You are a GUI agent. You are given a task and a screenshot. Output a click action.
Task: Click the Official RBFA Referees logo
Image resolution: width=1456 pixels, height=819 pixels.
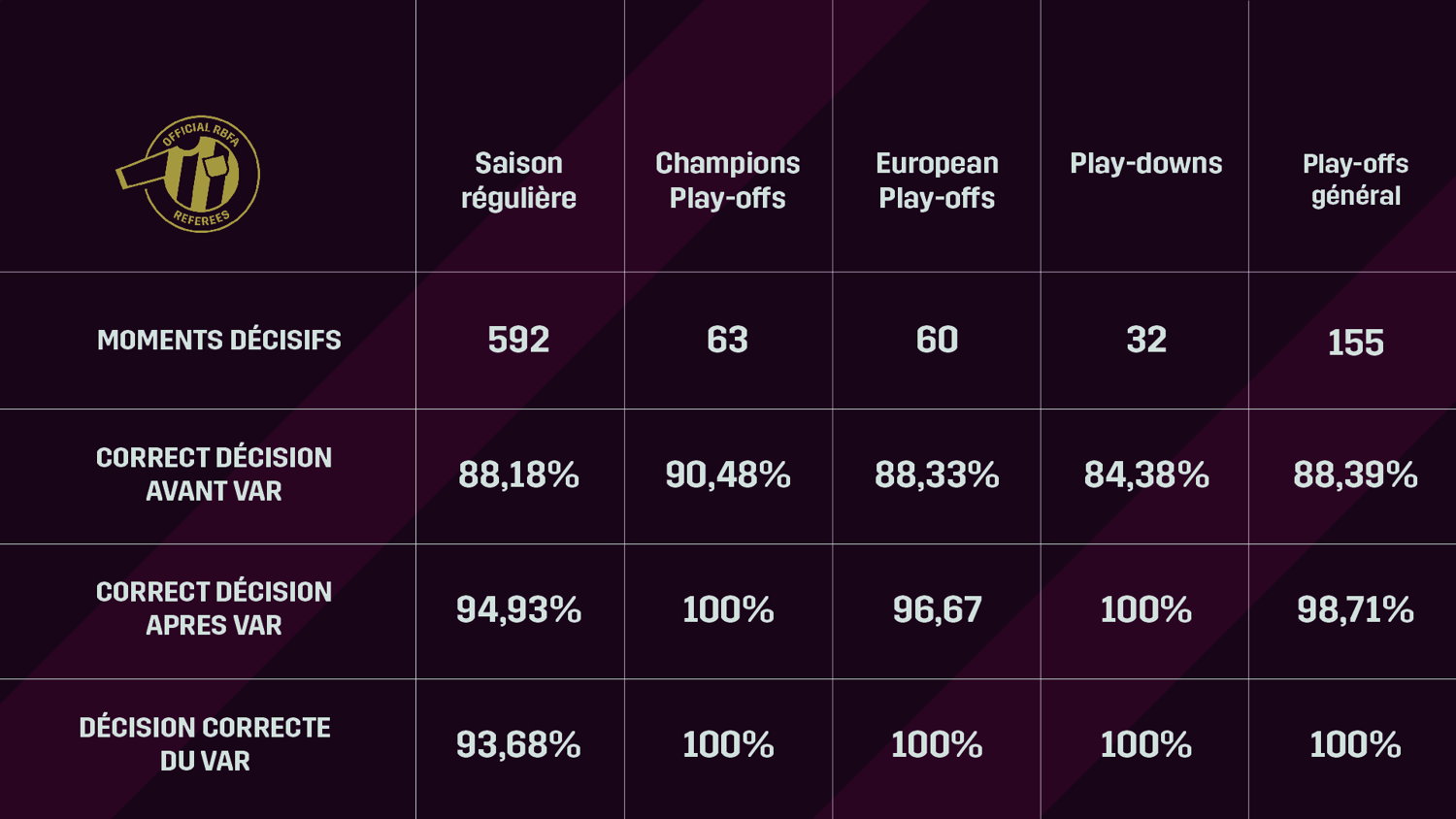[188, 174]
